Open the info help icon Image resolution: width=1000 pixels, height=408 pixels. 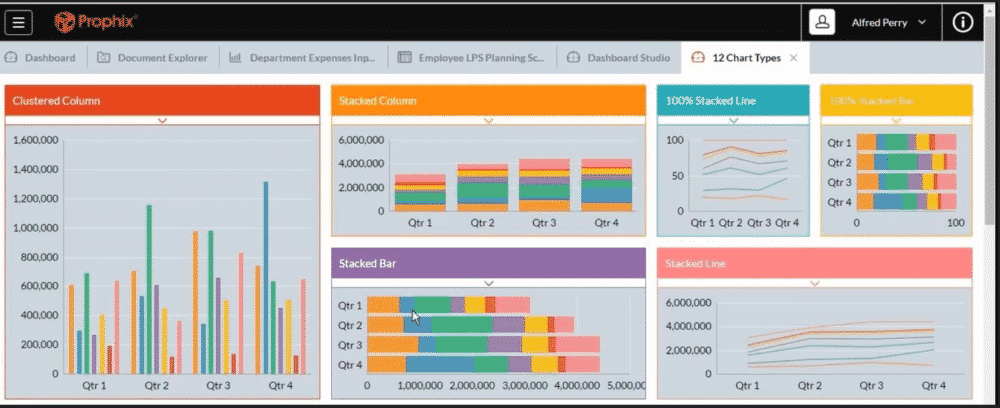963,22
